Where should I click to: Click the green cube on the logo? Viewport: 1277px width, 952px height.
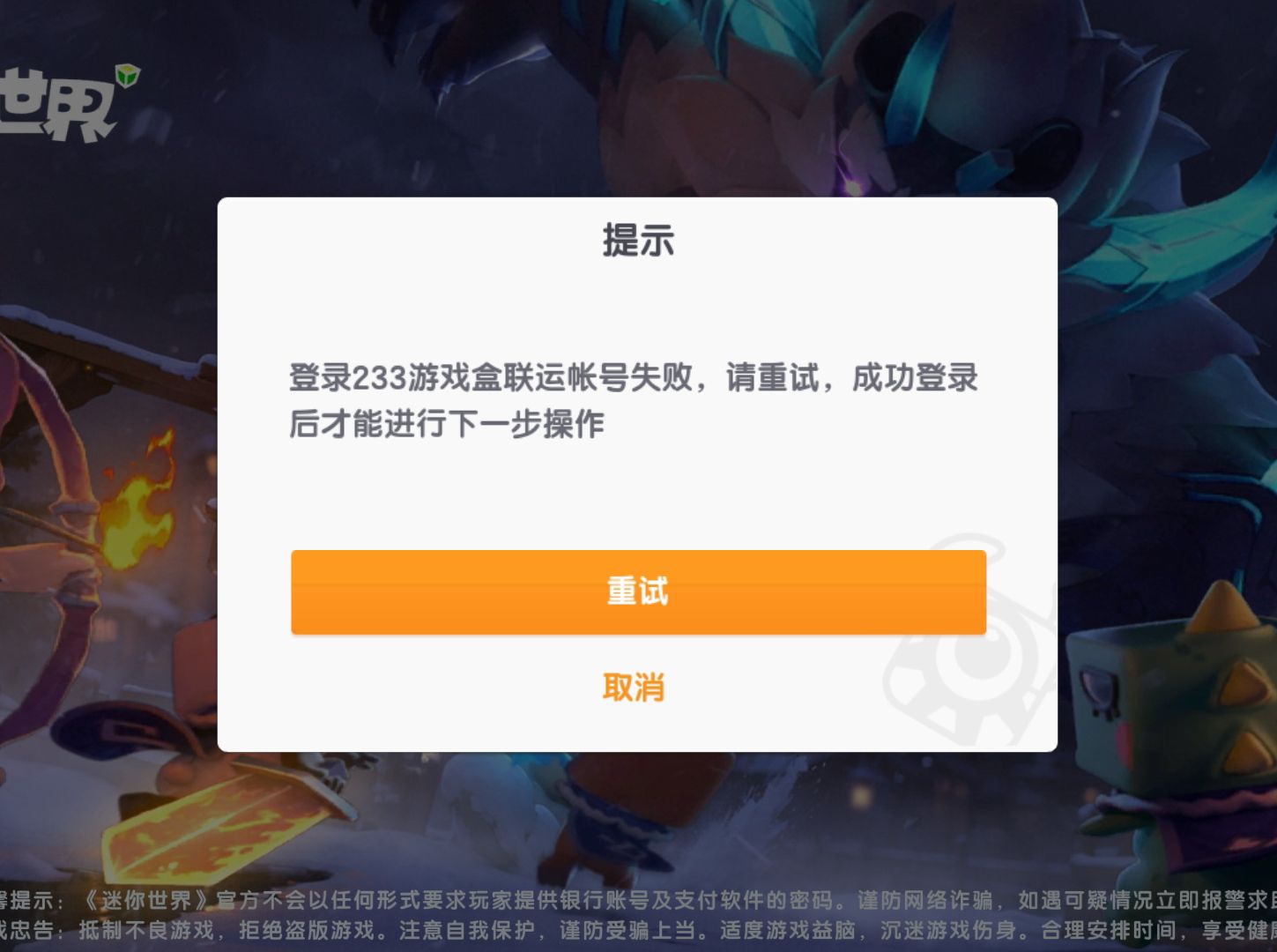click(x=129, y=76)
